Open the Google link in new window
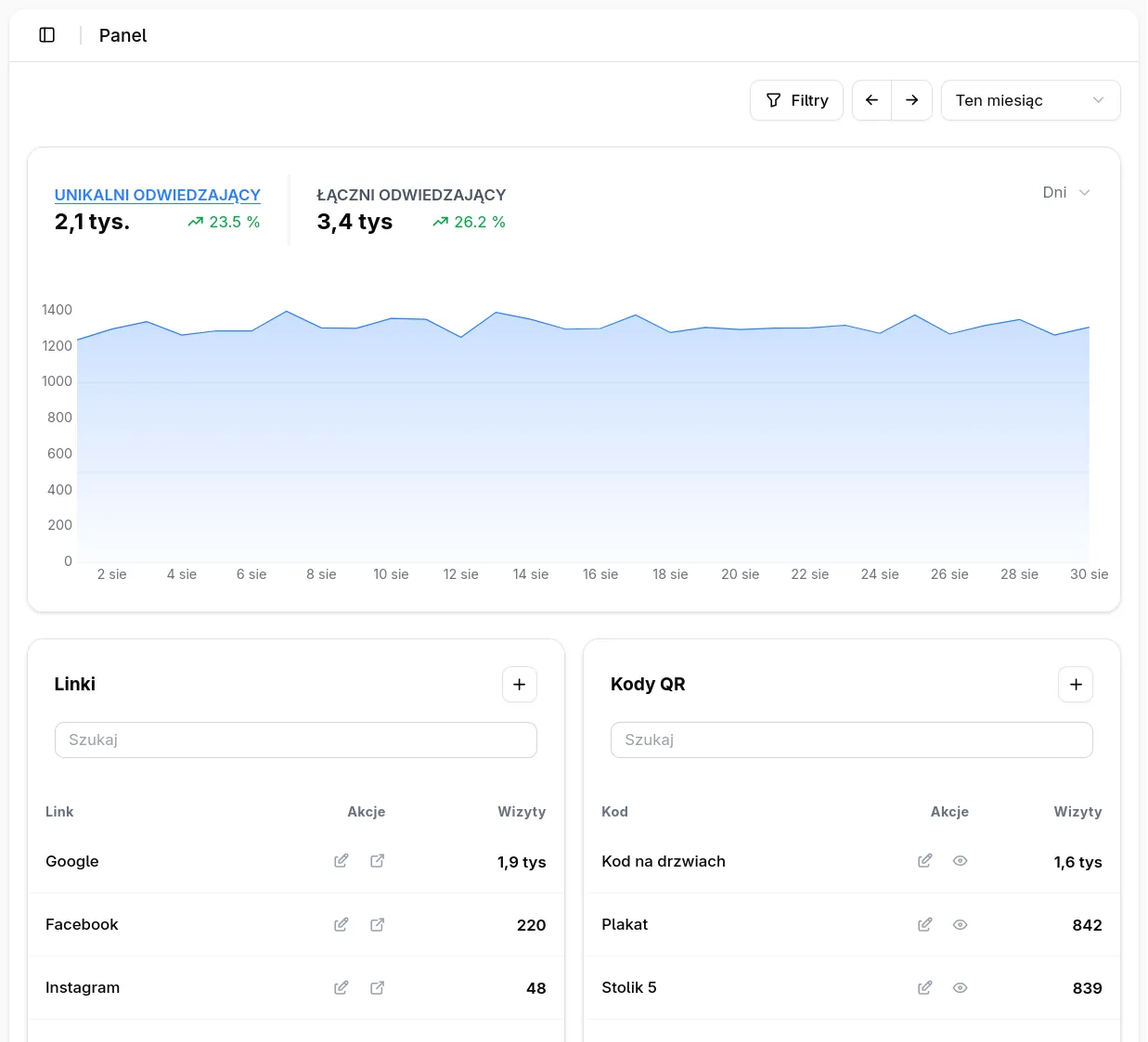1148x1042 pixels. coord(378,861)
